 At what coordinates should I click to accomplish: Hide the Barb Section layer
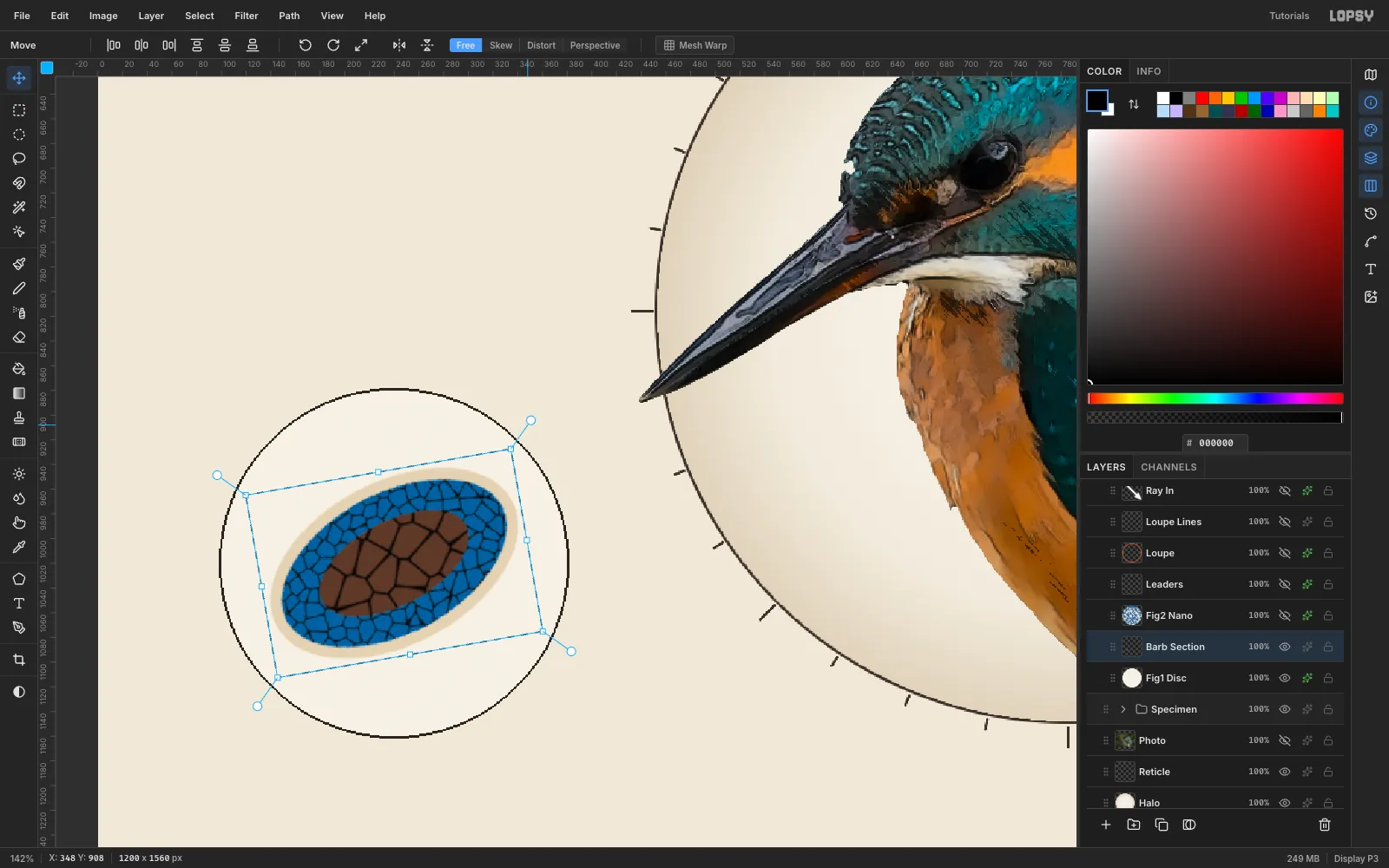point(1285,647)
